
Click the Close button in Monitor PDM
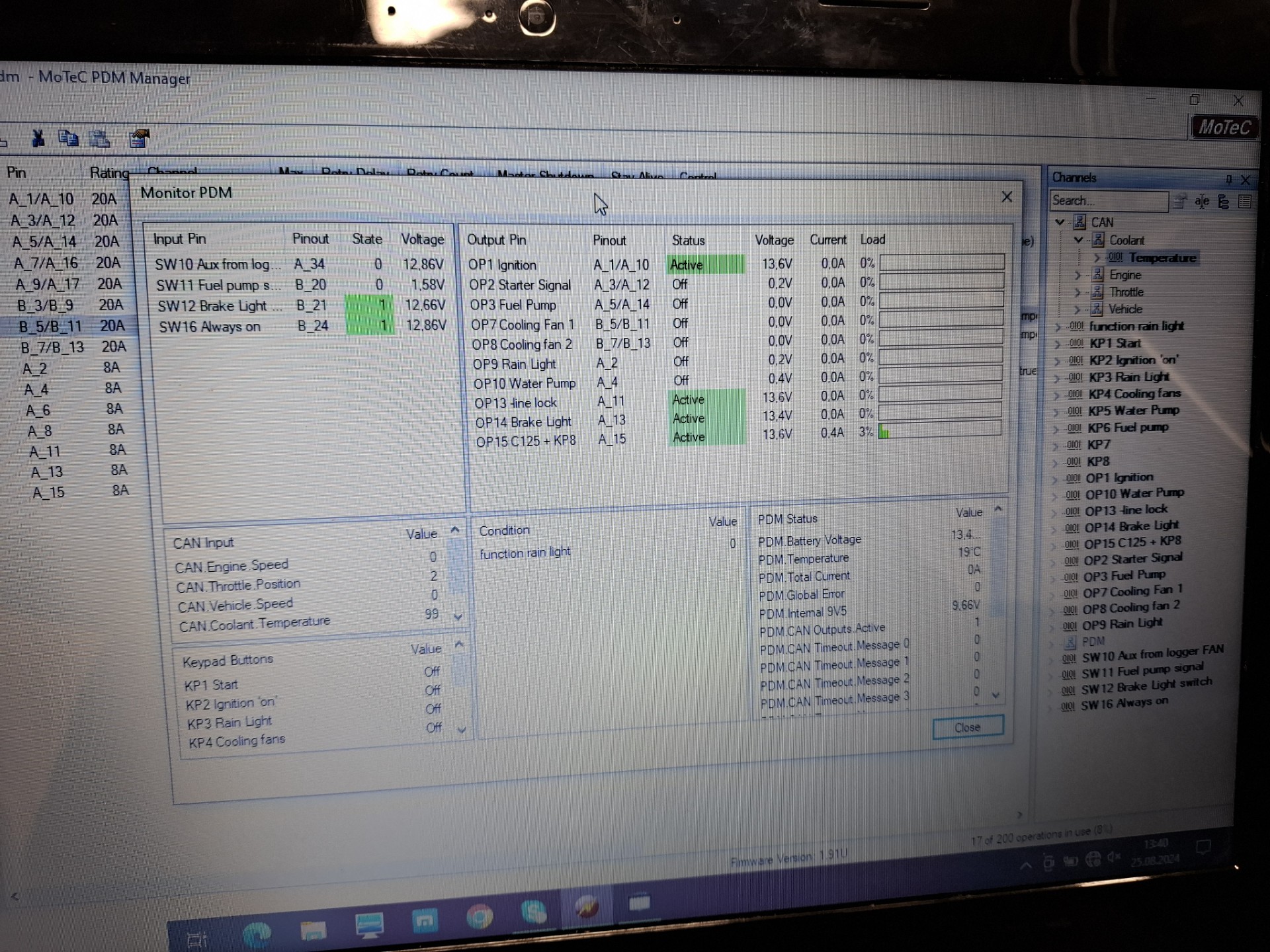[967, 727]
